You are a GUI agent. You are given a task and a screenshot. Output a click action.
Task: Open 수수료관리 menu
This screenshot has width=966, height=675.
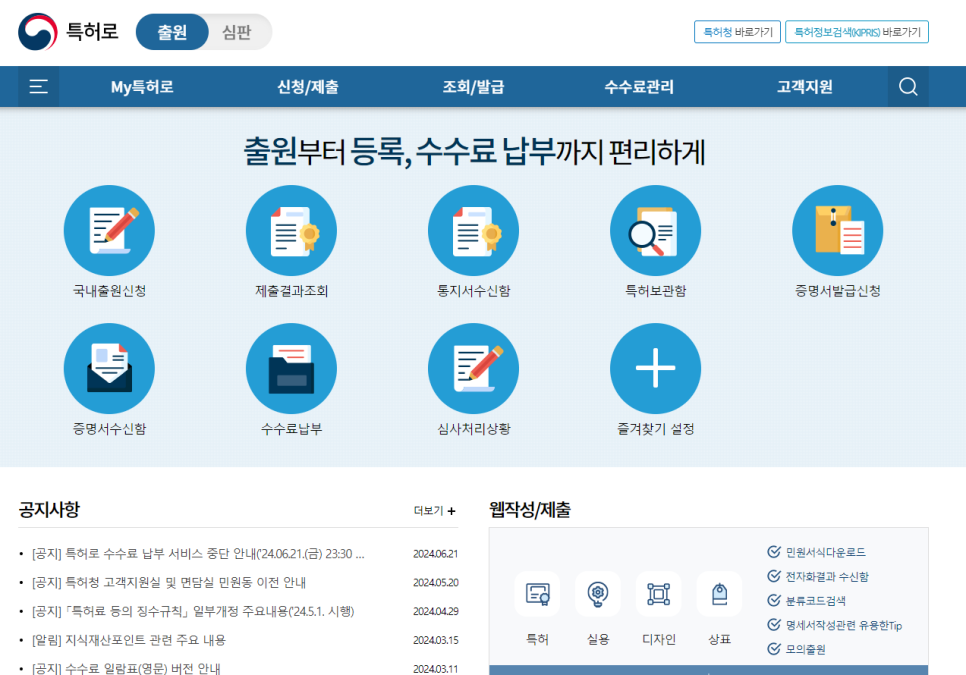[x=639, y=87]
